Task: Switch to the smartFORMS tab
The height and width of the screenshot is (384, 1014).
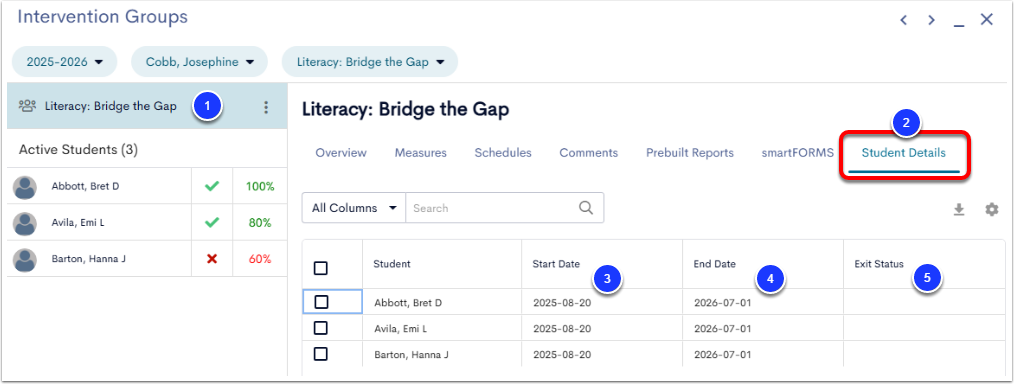Action: click(798, 153)
